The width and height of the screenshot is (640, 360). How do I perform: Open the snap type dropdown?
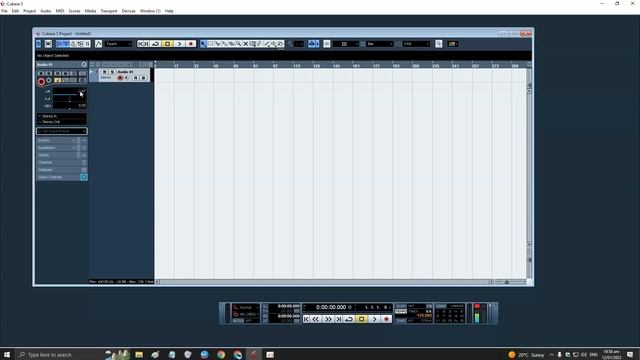(x=345, y=44)
